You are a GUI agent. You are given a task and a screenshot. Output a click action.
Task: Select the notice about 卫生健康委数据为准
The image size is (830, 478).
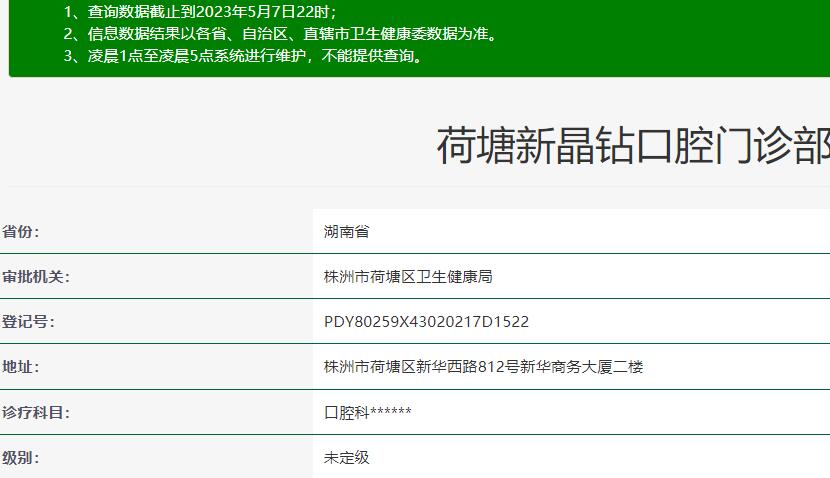coord(281,34)
